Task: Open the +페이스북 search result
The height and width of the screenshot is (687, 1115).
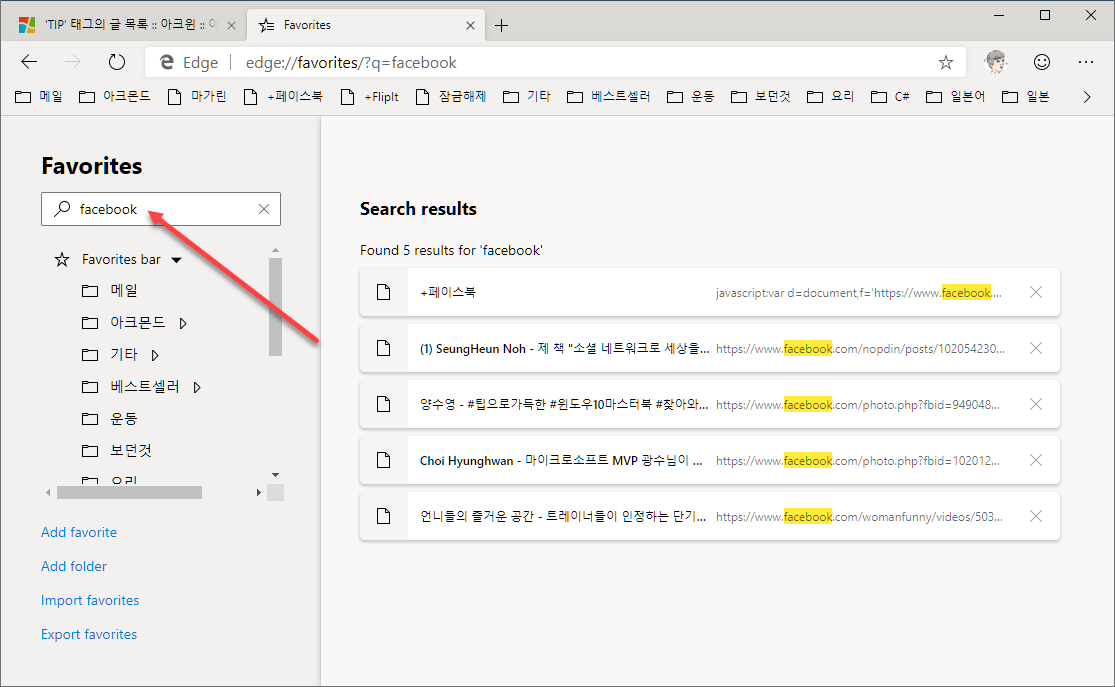Action: pos(710,292)
